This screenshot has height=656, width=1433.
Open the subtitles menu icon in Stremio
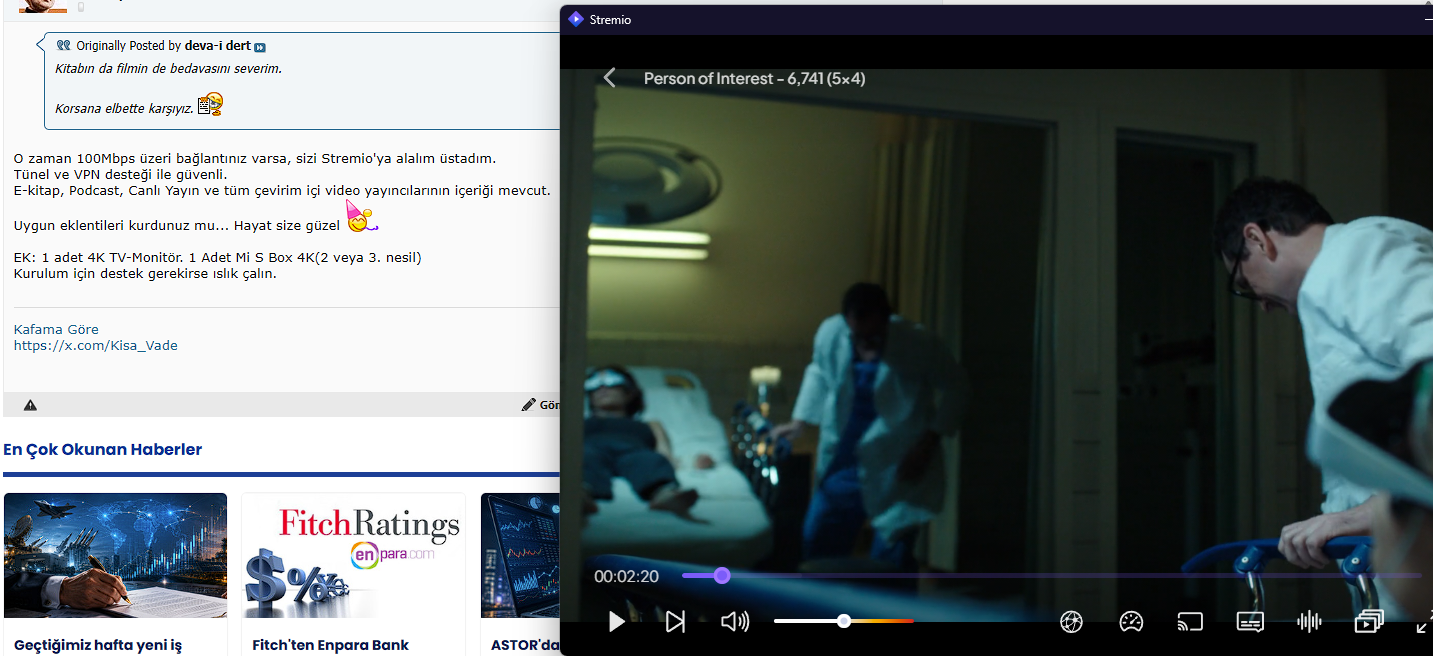pos(1250,622)
